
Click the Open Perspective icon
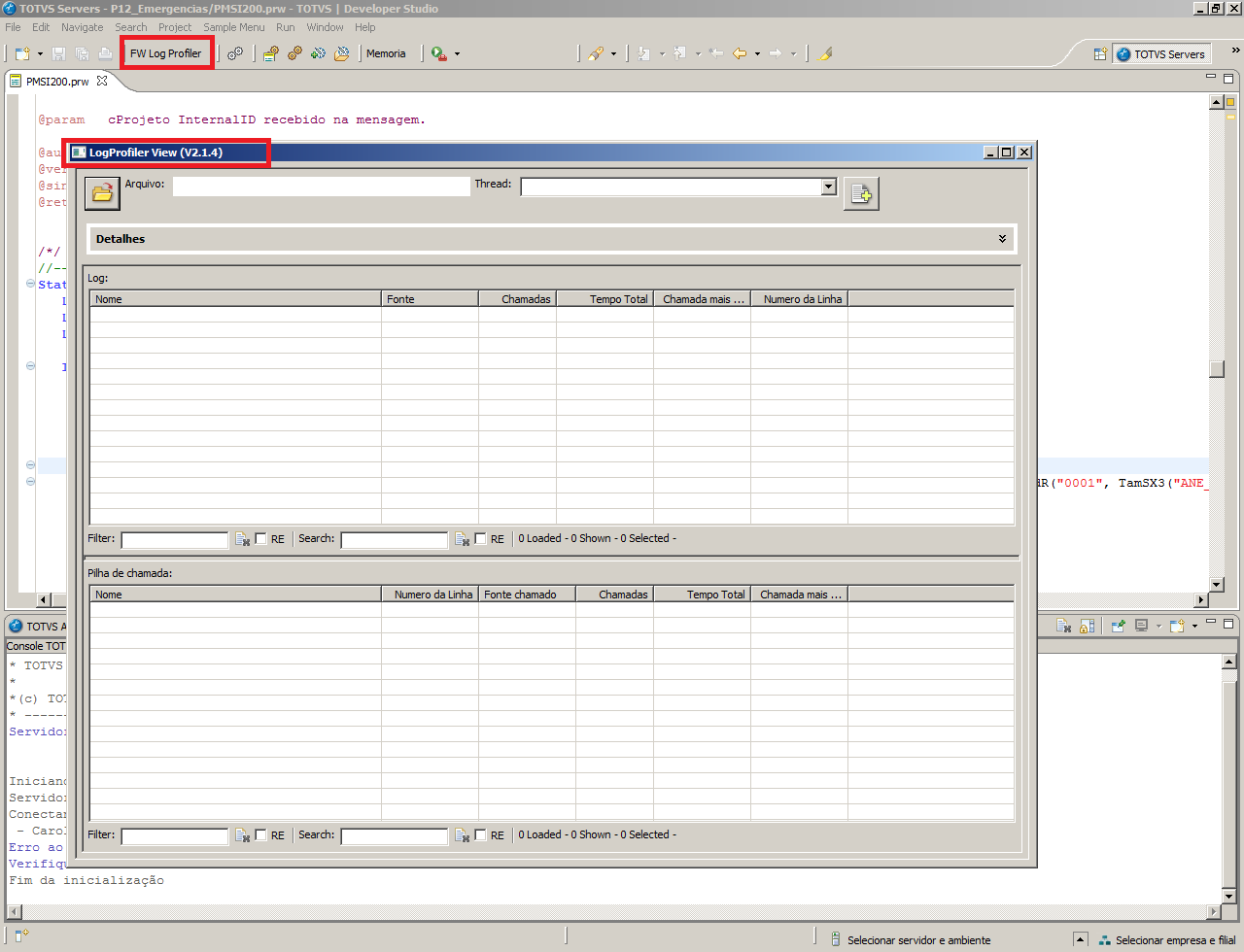pyautogui.click(x=1100, y=54)
